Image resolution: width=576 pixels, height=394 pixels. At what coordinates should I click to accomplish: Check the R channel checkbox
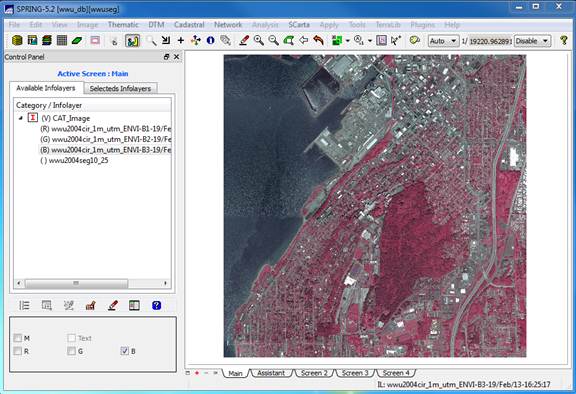tap(17, 351)
